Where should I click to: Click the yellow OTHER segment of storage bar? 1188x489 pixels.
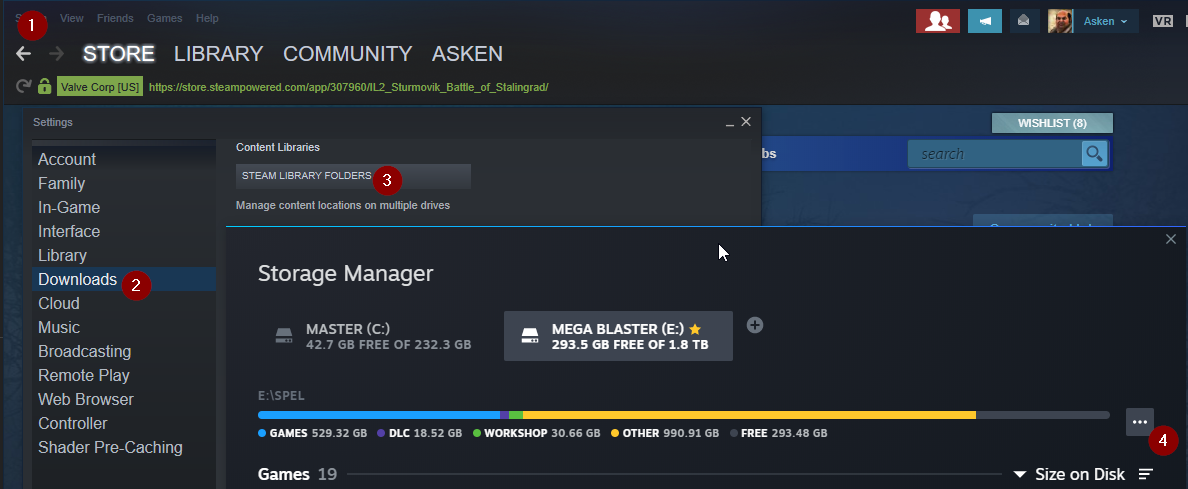pyautogui.click(x=749, y=415)
